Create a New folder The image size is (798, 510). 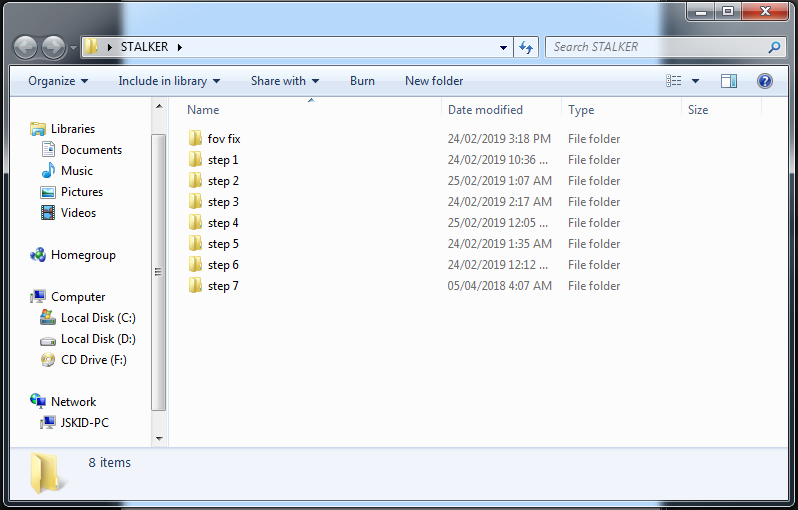pyautogui.click(x=434, y=81)
